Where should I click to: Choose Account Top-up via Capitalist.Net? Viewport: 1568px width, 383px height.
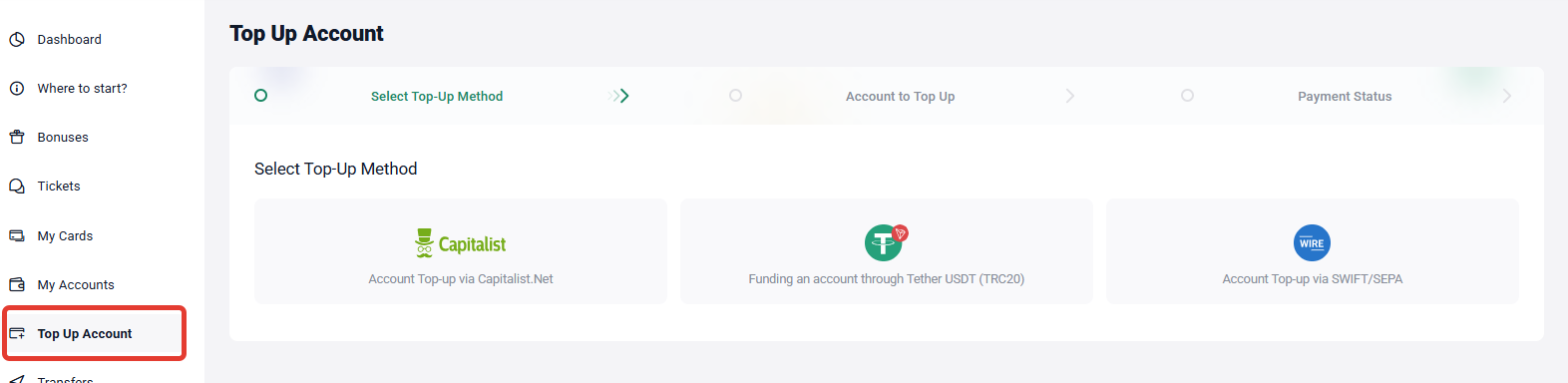(461, 279)
